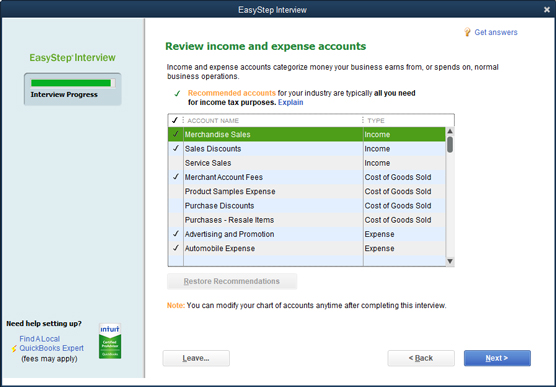Check the Service Sales account
This screenshot has height=387, width=556.
[x=176, y=163]
